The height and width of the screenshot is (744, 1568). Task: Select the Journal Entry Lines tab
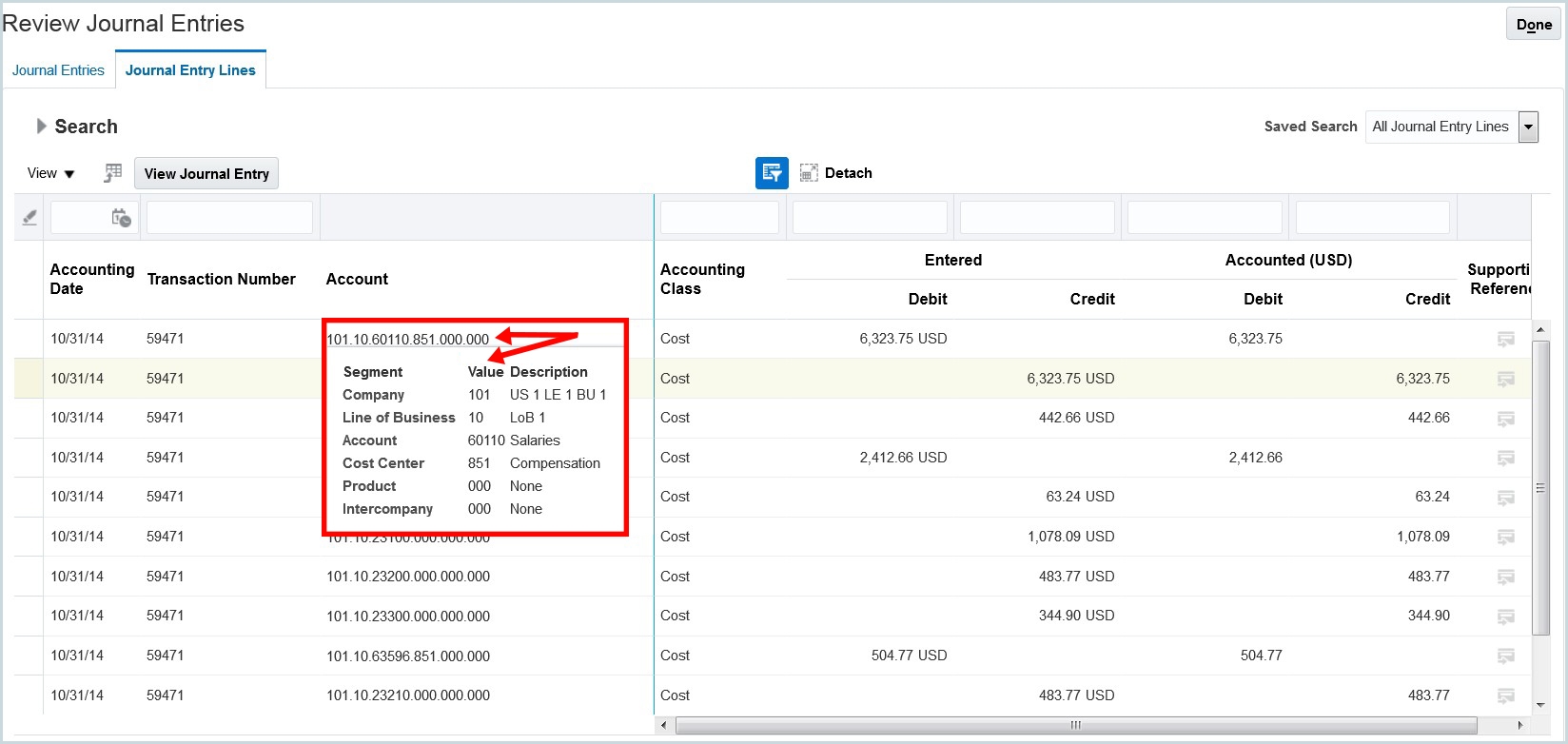point(190,70)
